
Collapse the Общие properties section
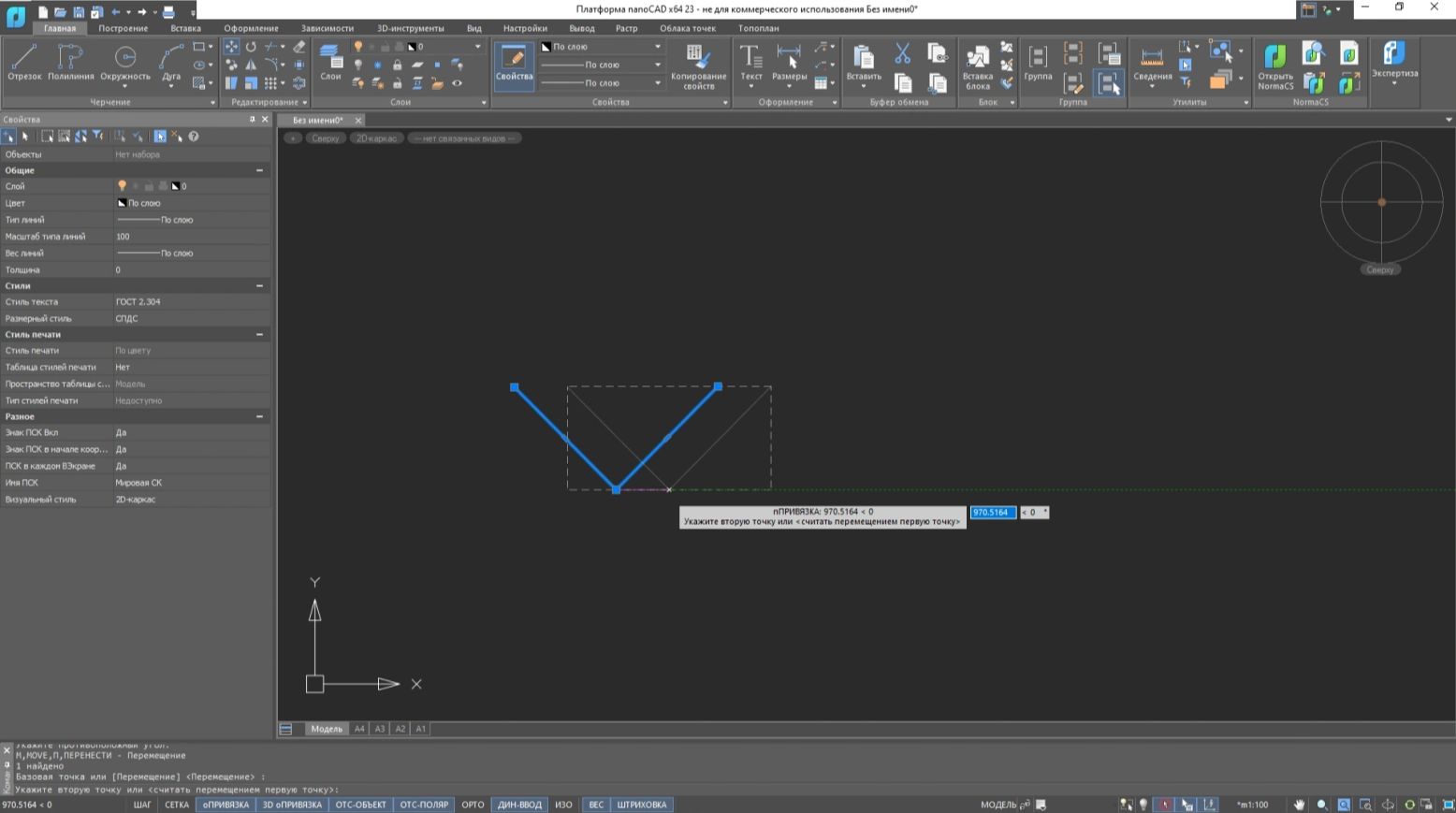pyautogui.click(x=259, y=170)
